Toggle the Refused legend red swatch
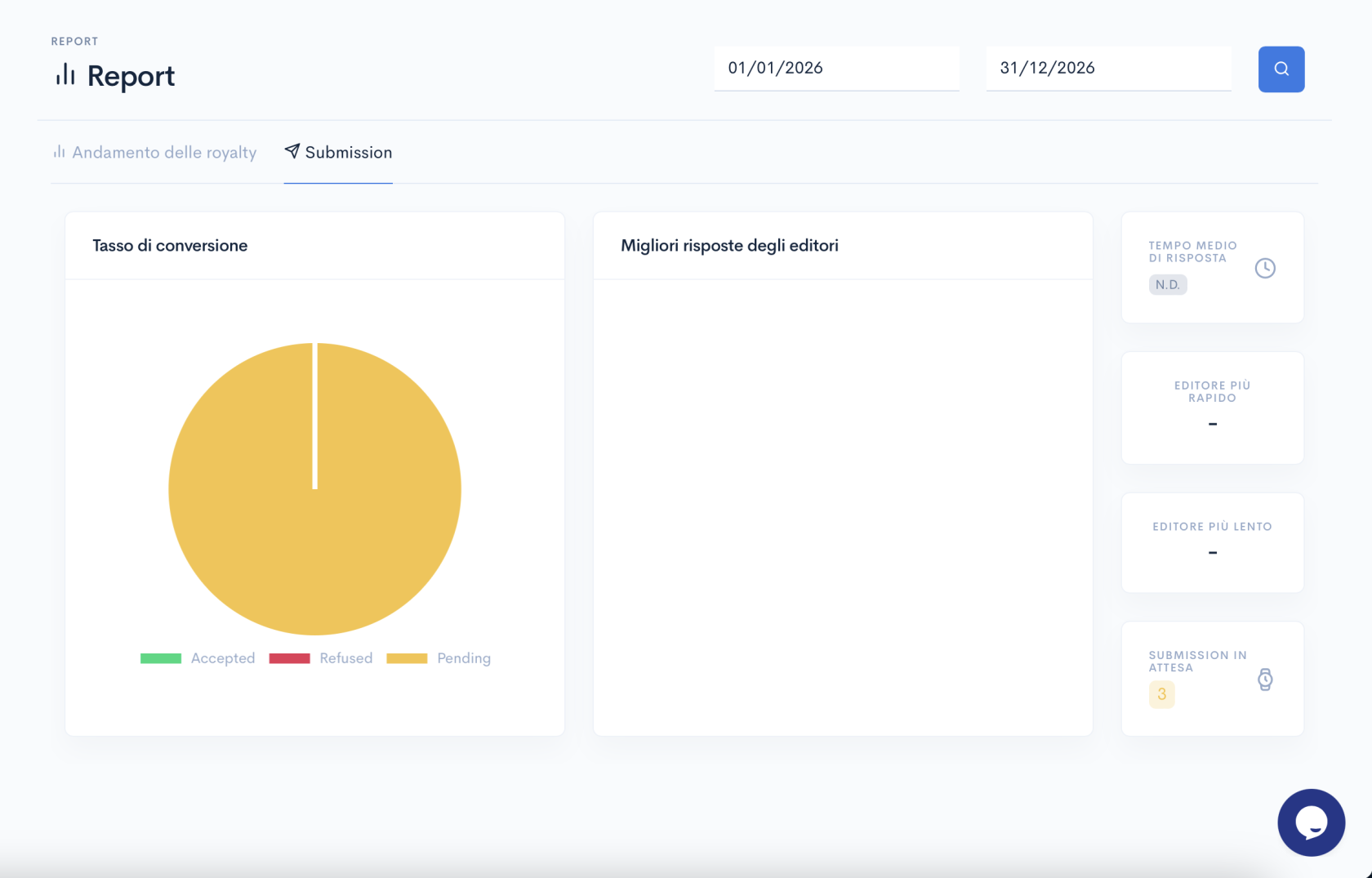The width and height of the screenshot is (1372, 878). coord(289,658)
